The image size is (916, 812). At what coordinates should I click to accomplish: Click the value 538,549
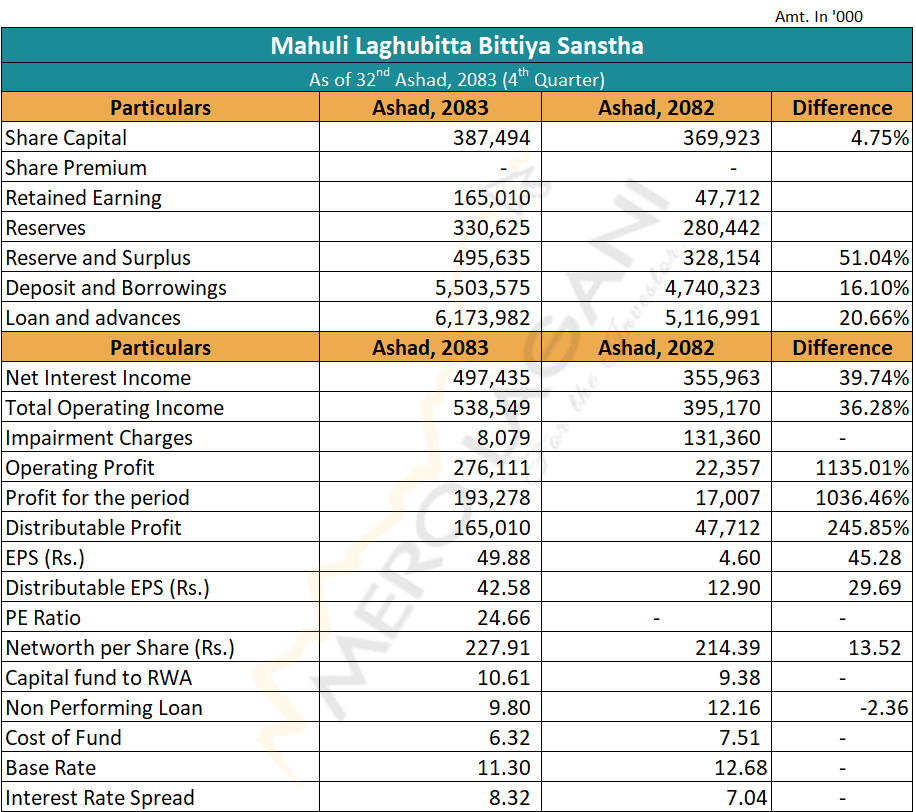pos(491,408)
